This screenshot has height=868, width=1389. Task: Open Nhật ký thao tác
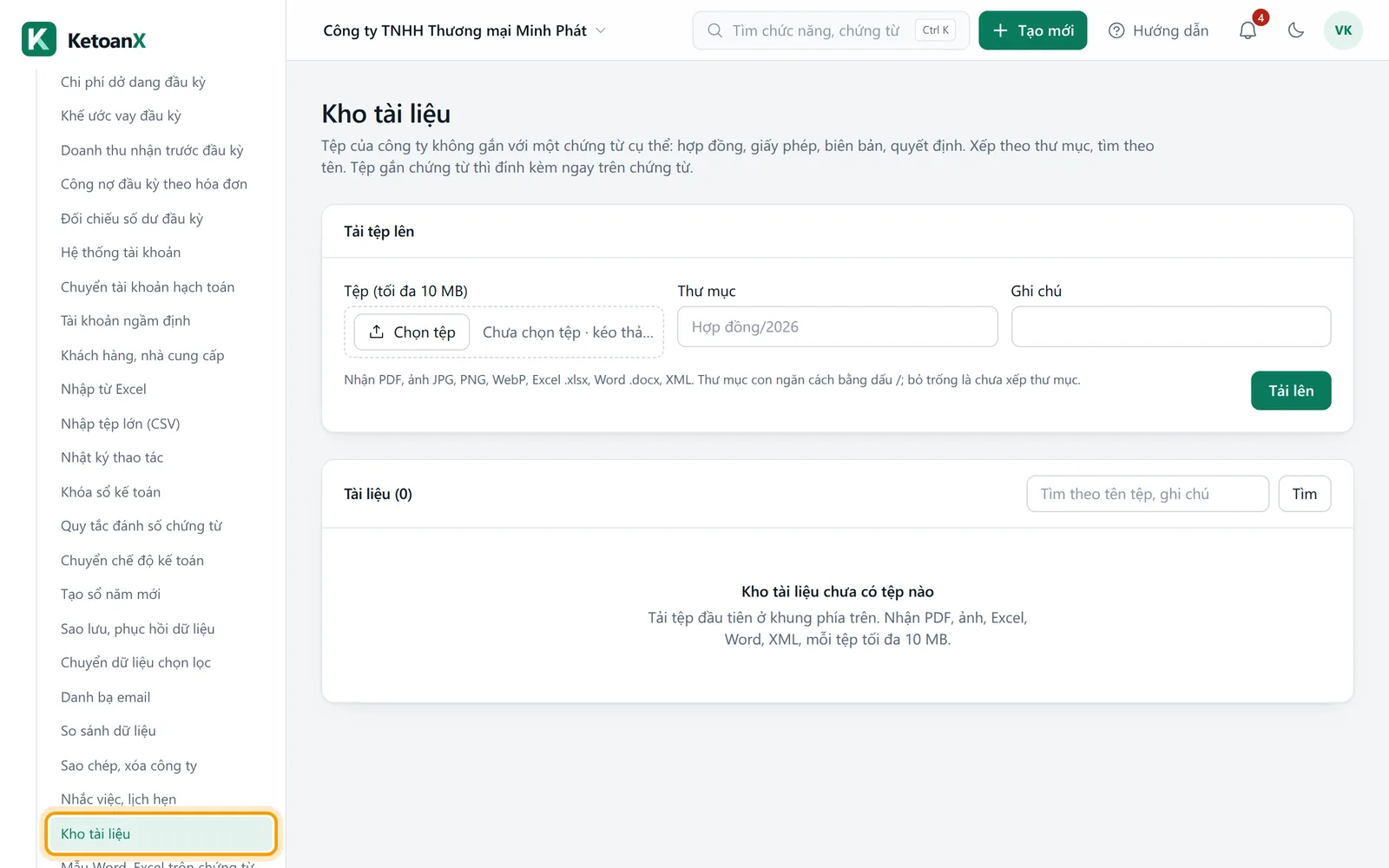click(x=112, y=457)
